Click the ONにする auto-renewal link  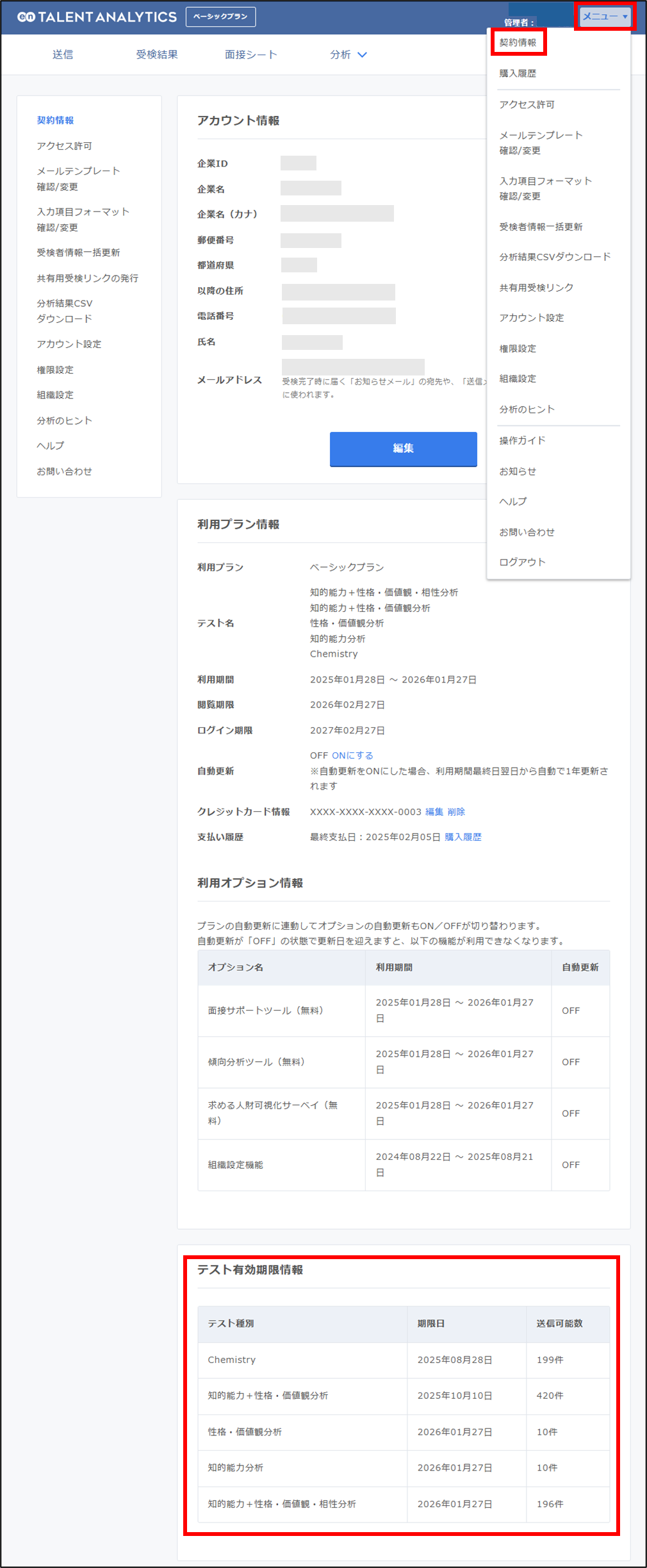(x=352, y=755)
